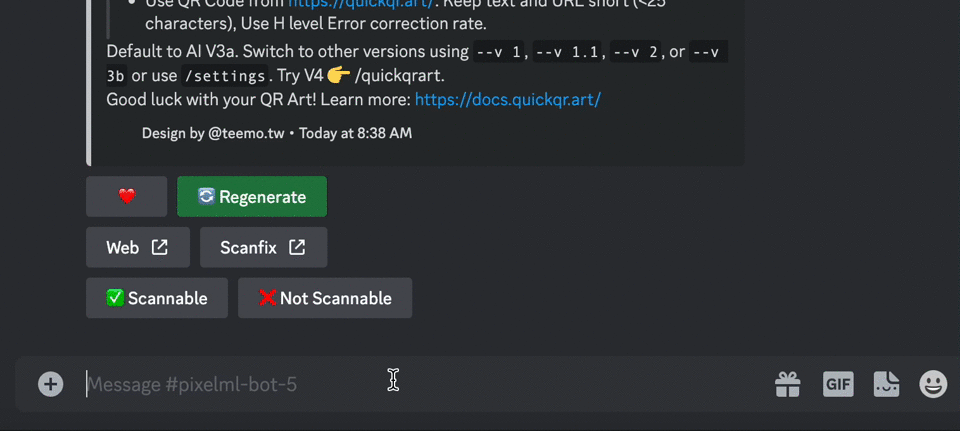Click the red heart reaction button

(x=126, y=197)
